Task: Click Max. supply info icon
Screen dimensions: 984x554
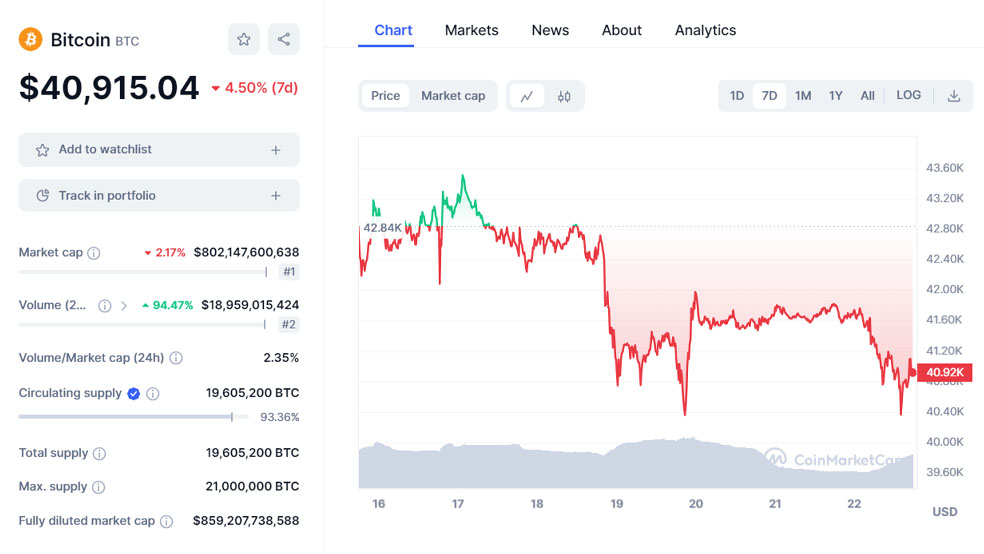Action: 98,487
